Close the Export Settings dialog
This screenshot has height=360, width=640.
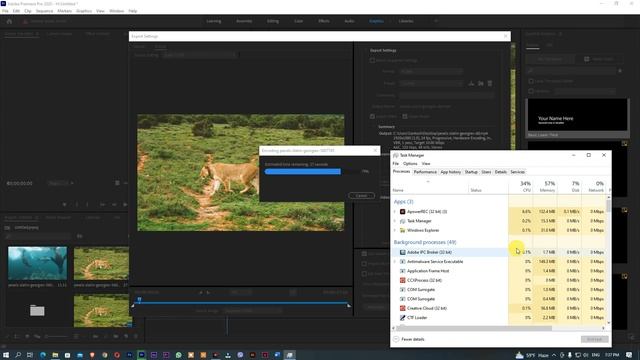(x=506, y=36)
